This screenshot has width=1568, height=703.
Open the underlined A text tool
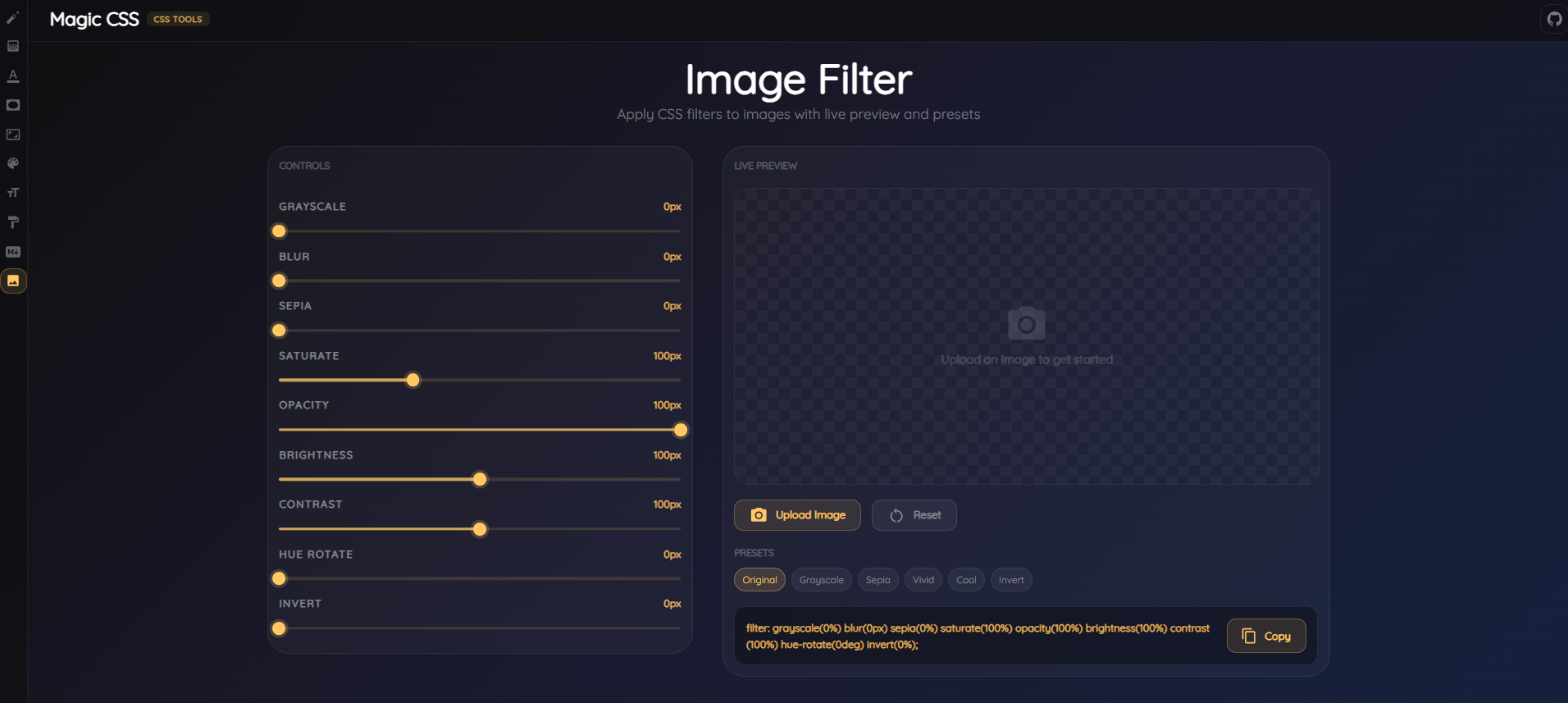(13, 76)
